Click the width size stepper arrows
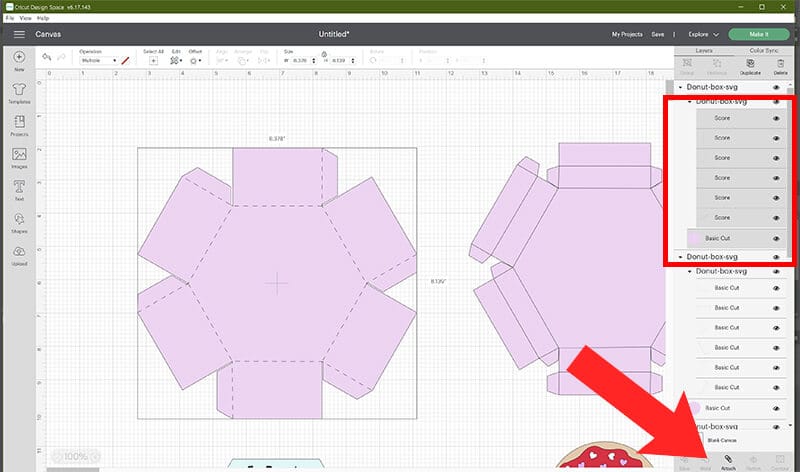The height and width of the screenshot is (472, 800). pos(313,61)
